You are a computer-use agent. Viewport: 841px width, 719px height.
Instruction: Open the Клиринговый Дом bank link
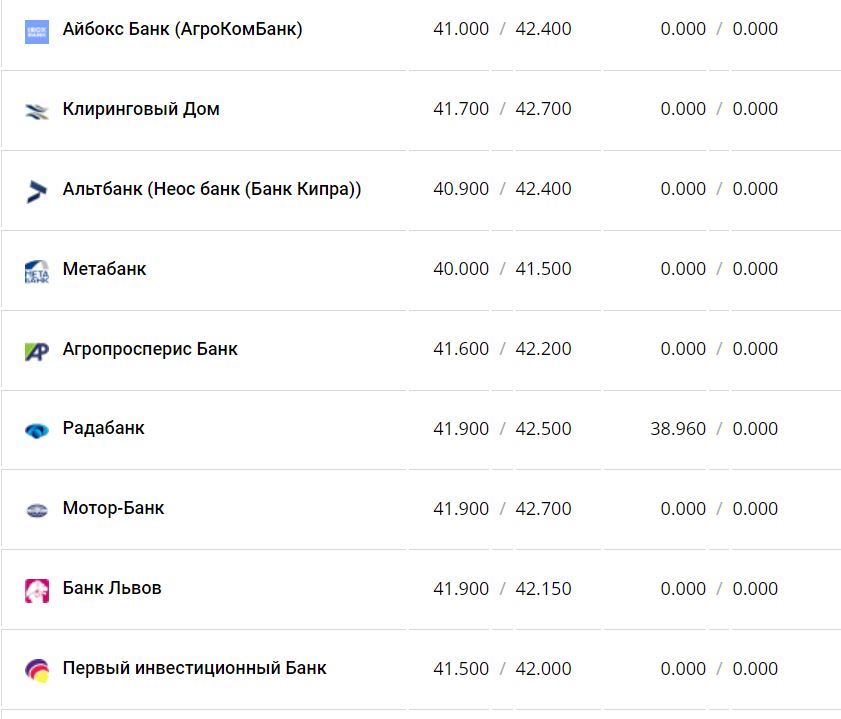141,109
